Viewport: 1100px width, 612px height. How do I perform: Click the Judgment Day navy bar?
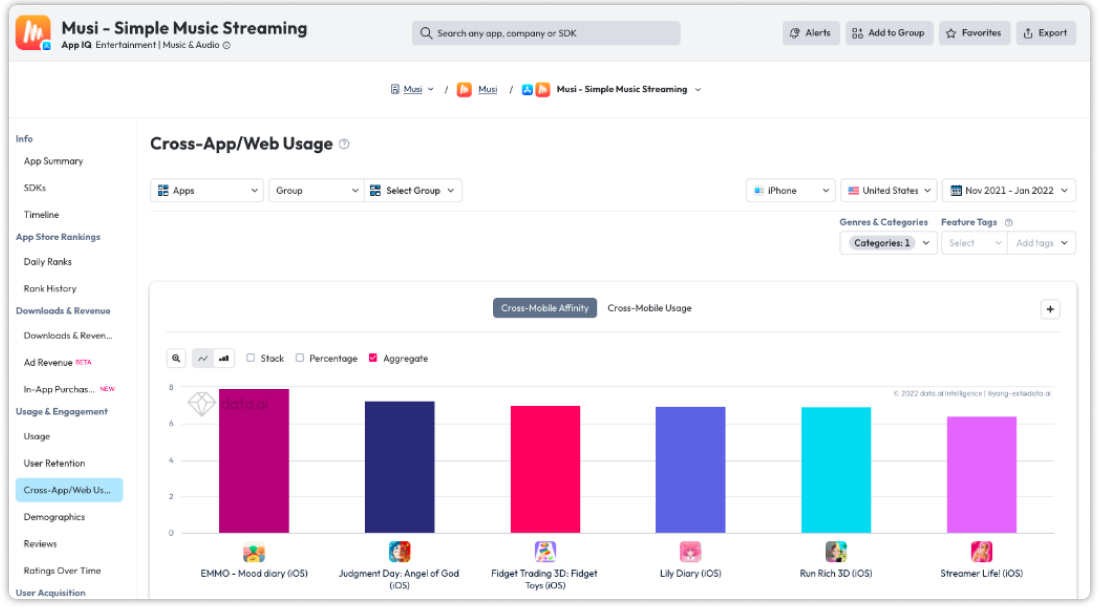coord(399,467)
